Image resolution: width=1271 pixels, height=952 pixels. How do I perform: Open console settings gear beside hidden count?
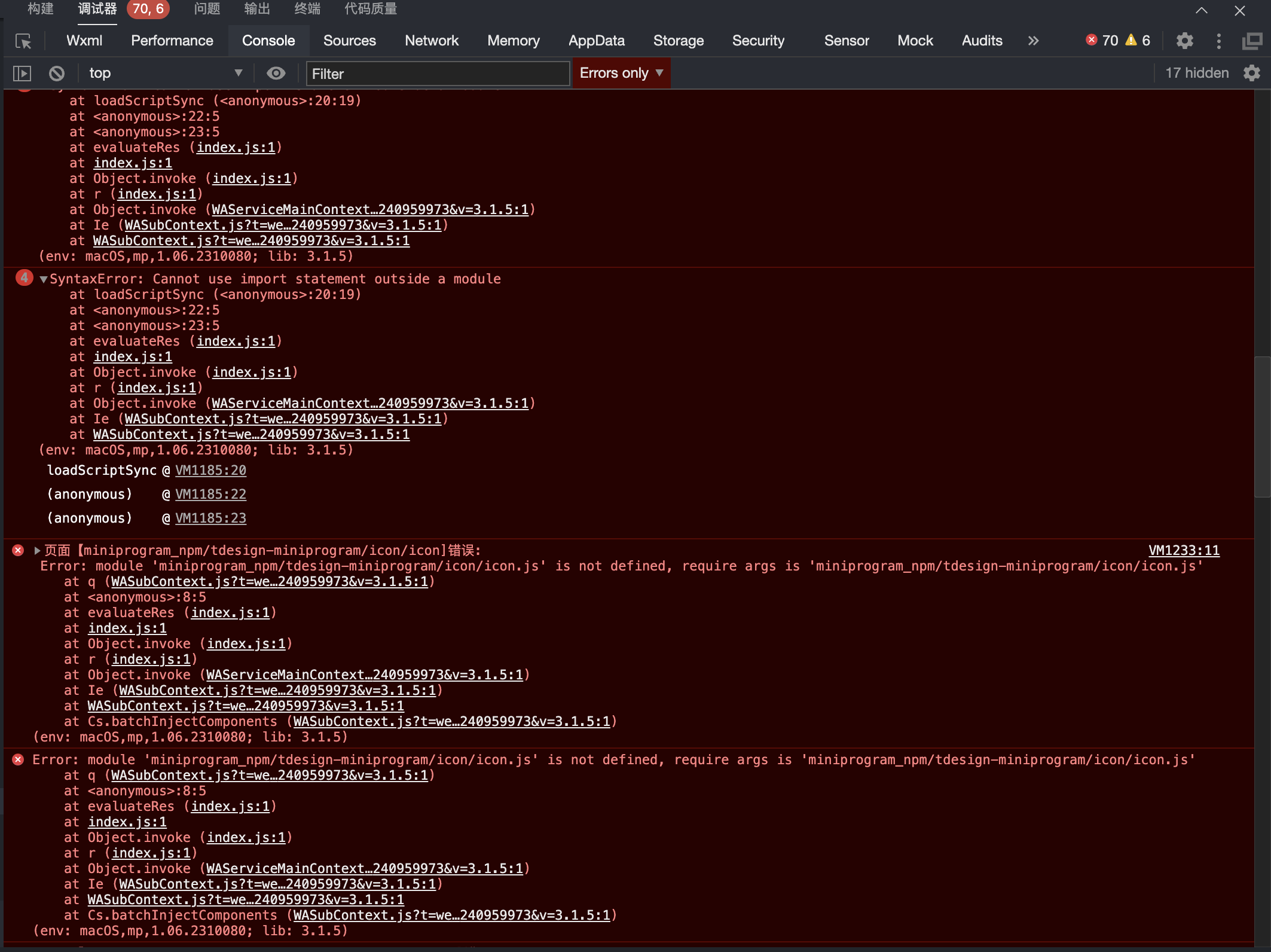1252,73
